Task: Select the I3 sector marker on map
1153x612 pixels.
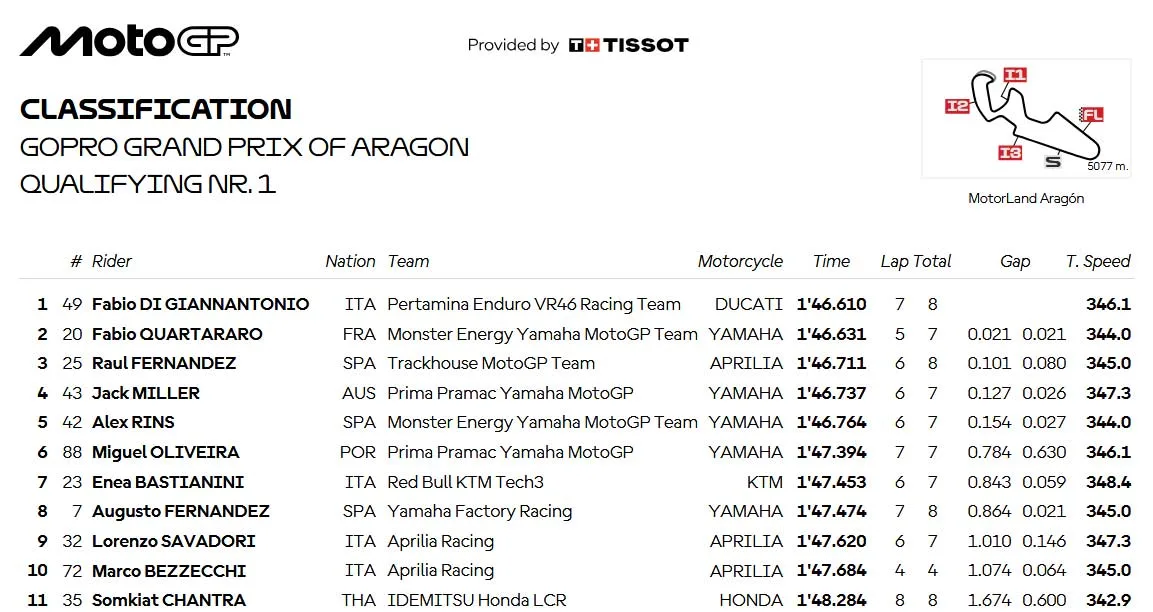Action: click(1010, 152)
